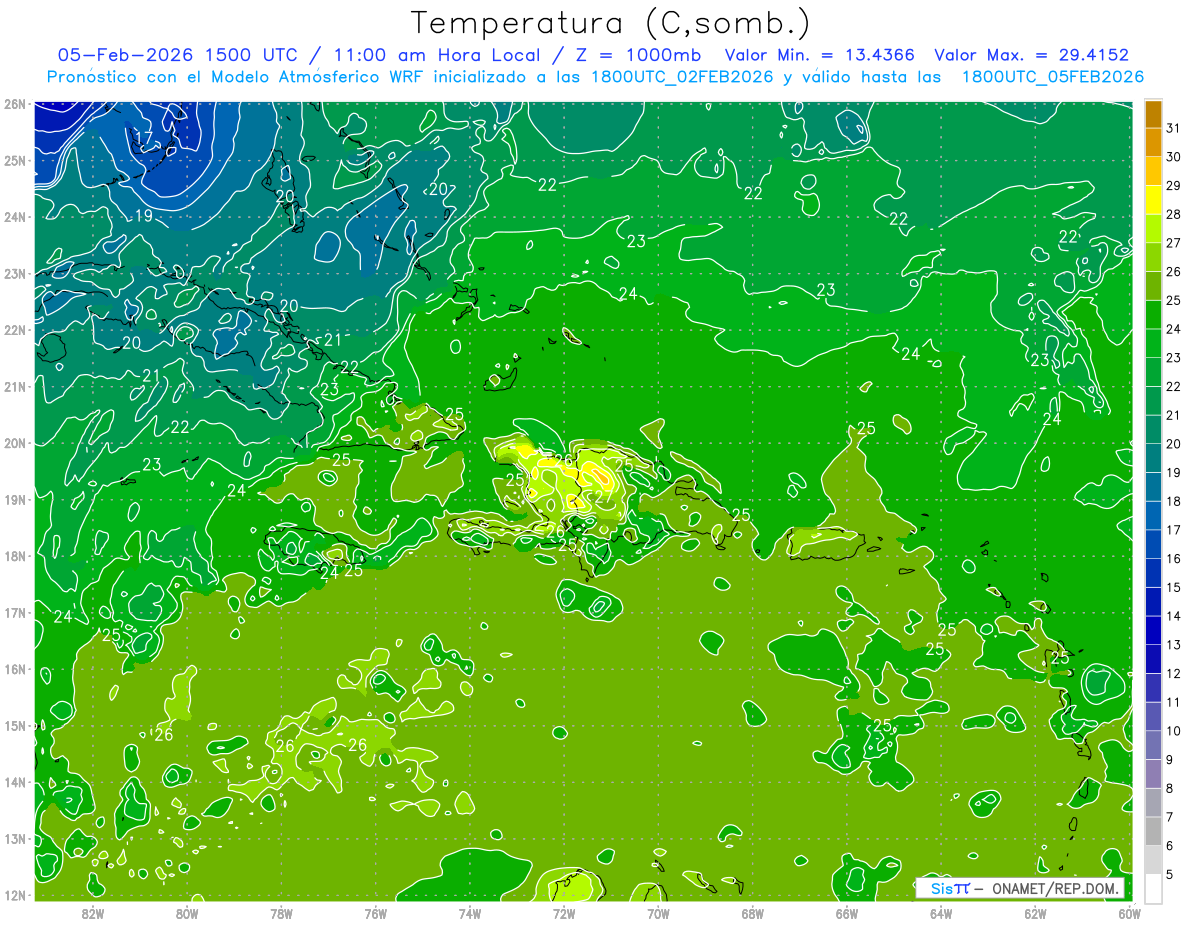
Task: Click the colorbar label 12
Action: (x=1174, y=673)
